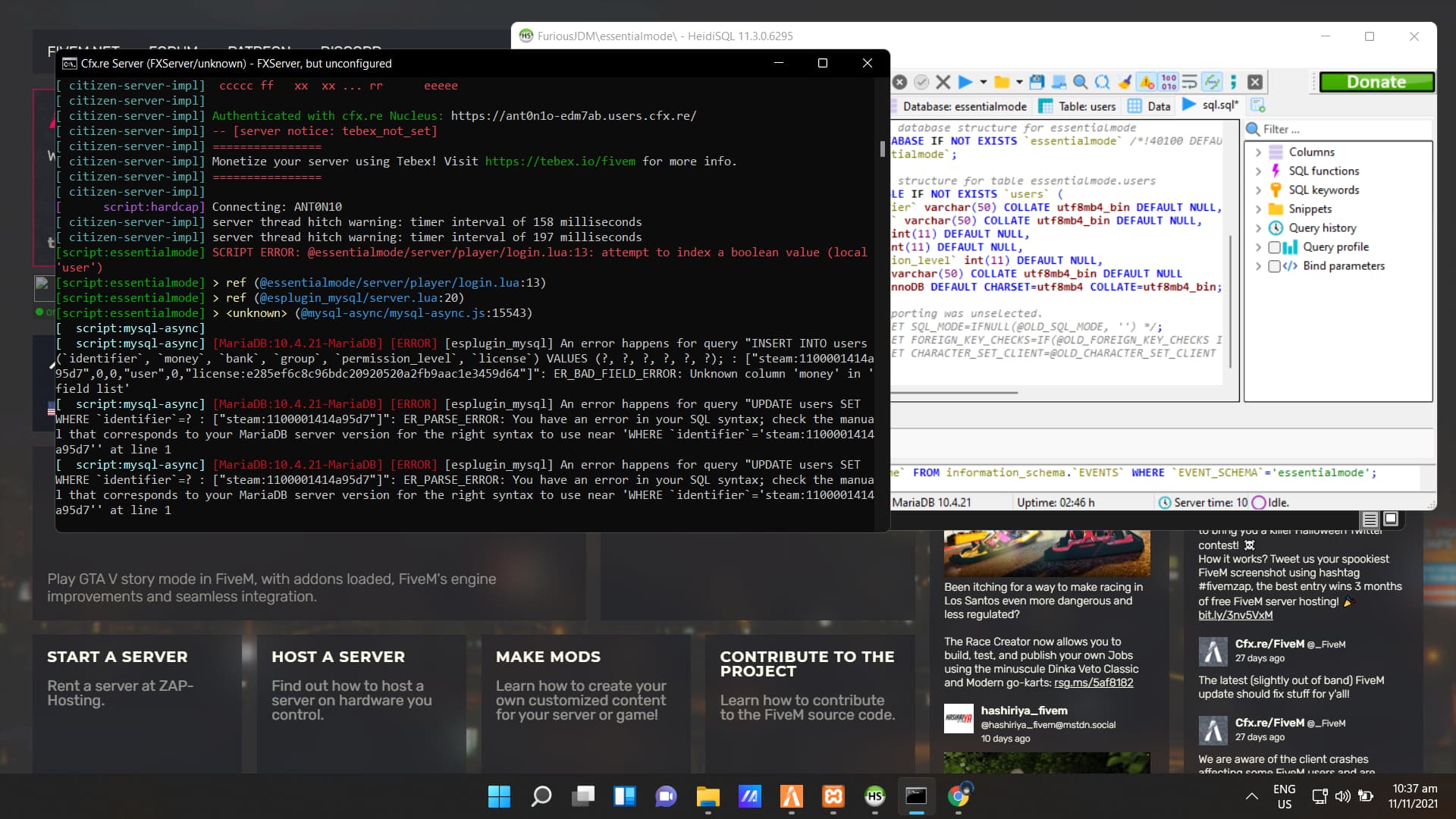
Task: Open the new query tab icon beside sql.sql*
Action: 1258,105
